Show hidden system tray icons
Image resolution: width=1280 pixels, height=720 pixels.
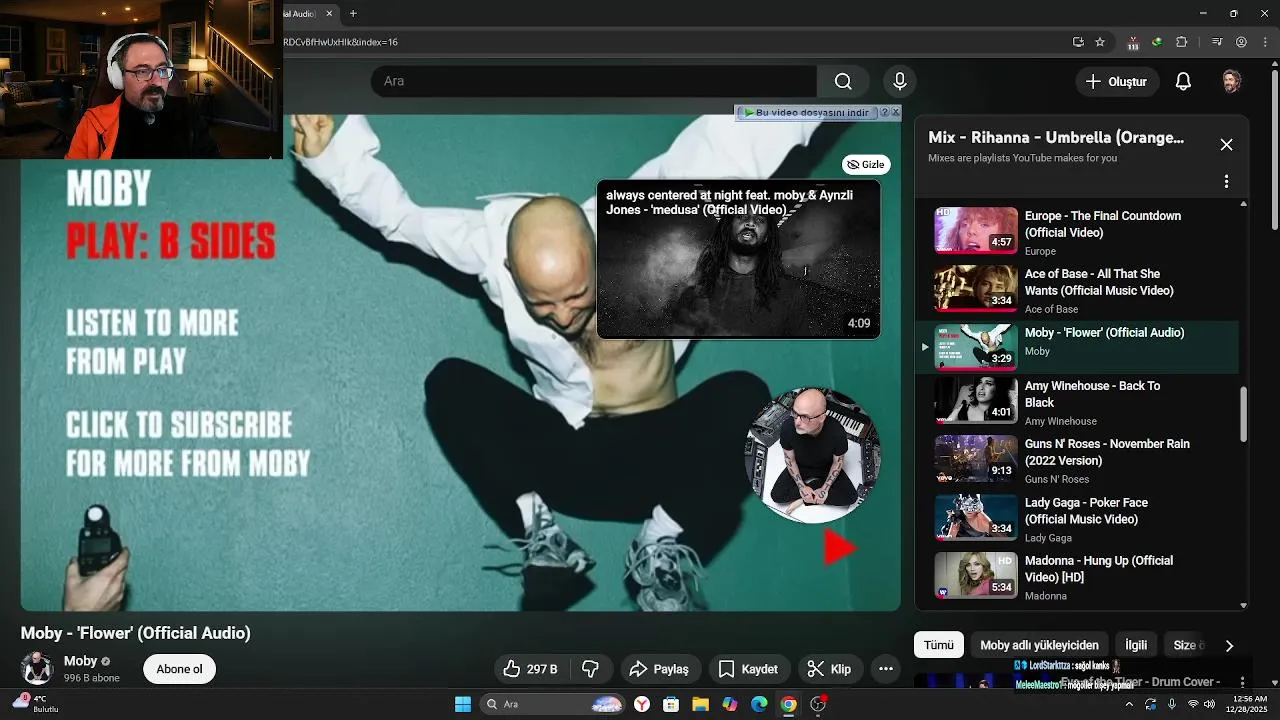(x=1129, y=704)
